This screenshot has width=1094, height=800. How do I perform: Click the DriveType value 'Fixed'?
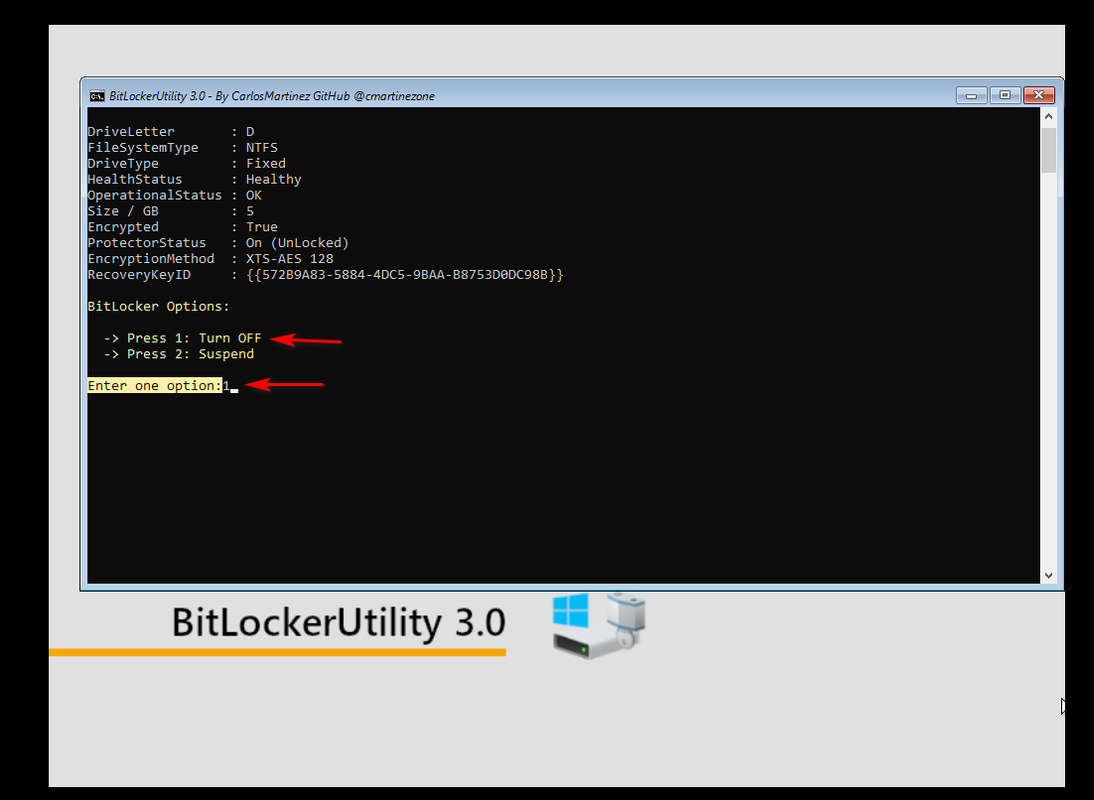(266, 163)
